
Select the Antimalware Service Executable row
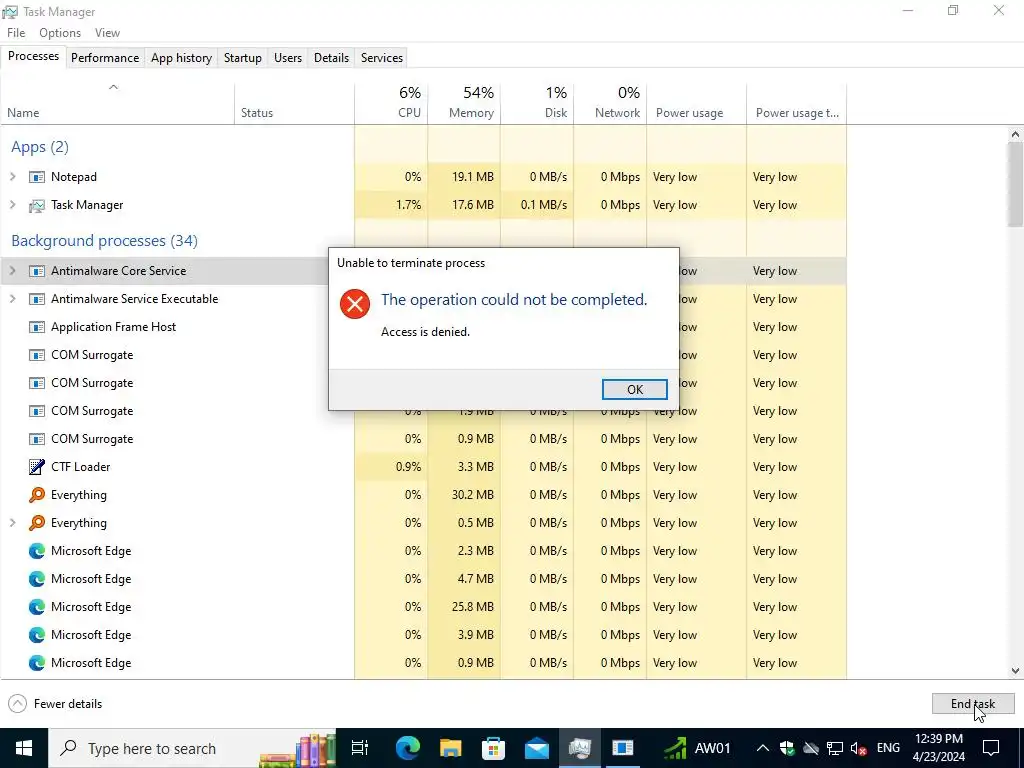[424, 299]
